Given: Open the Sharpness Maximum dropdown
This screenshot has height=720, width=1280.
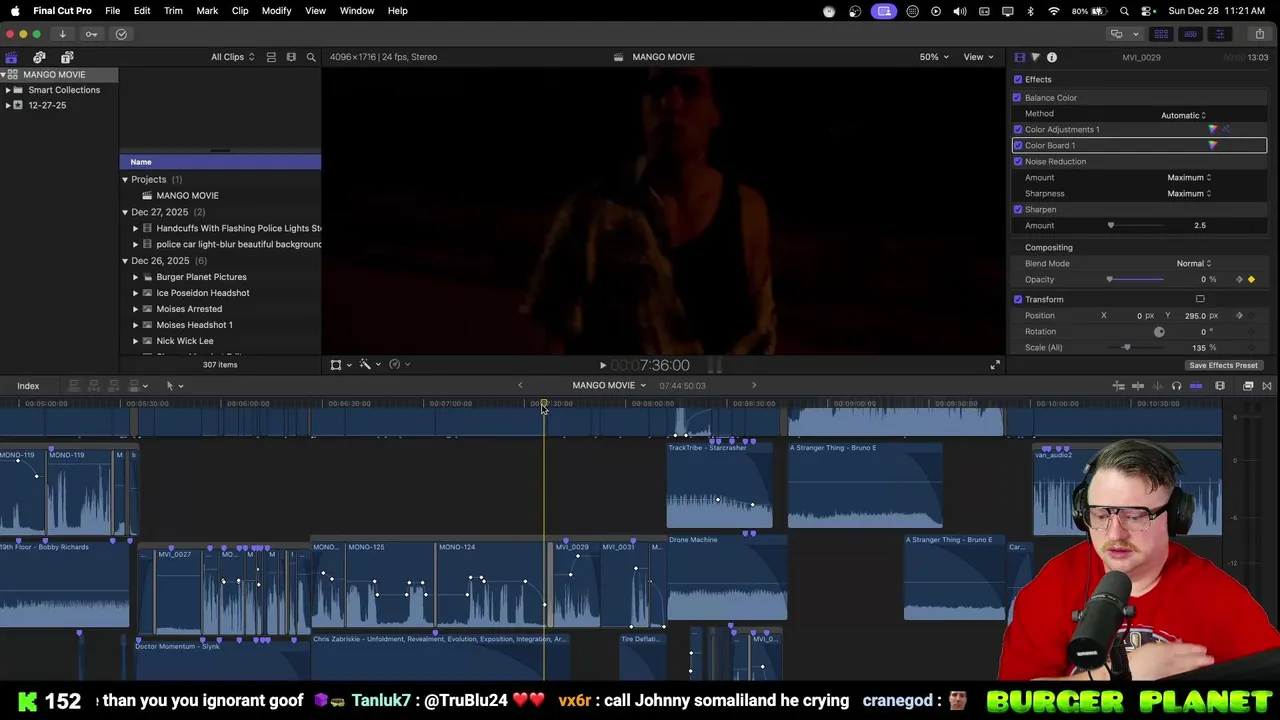Looking at the screenshot, I should tap(1189, 193).
